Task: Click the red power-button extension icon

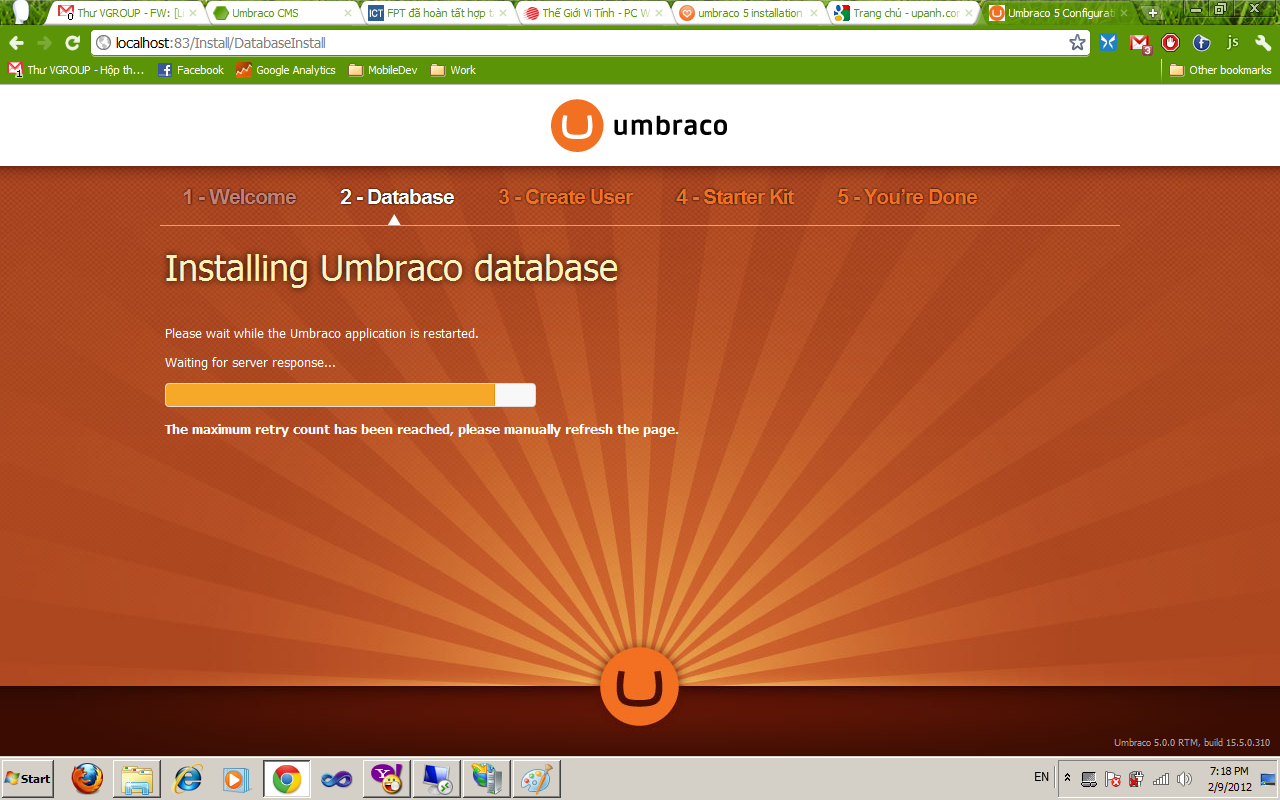Action: (1170, 43)
